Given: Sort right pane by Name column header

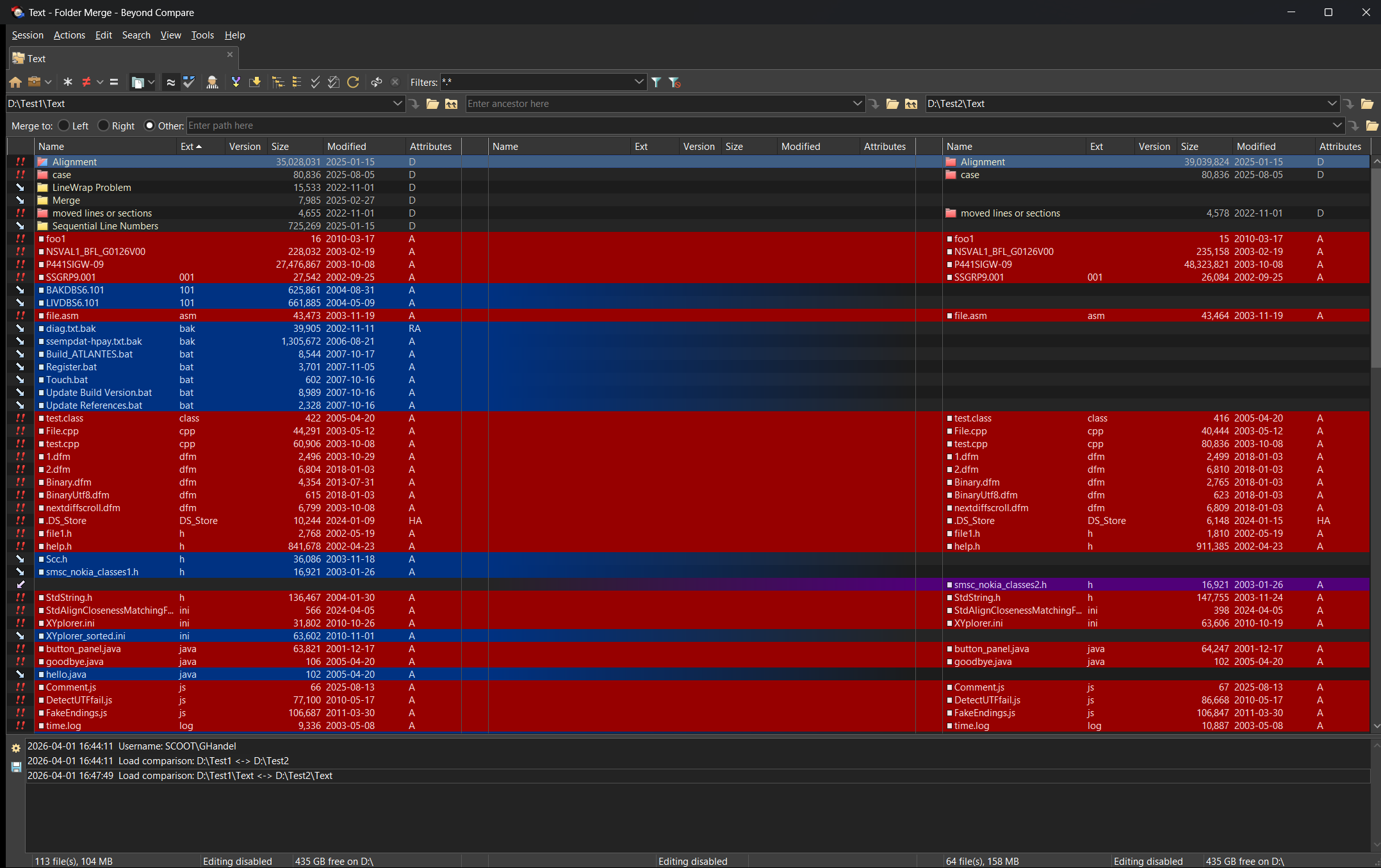Looking at the screenshot, I should tap(1014, 147).
